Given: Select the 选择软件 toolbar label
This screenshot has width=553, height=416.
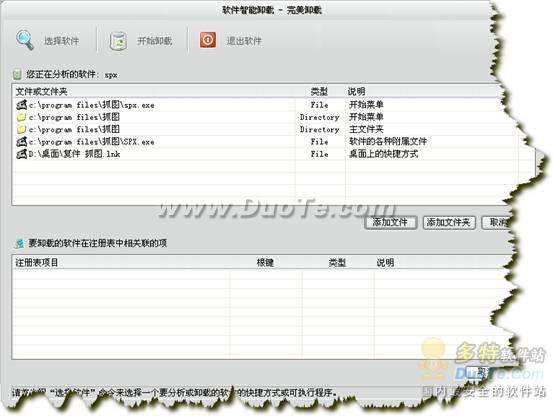Looking at the screenshot, I should click(61, 41).
